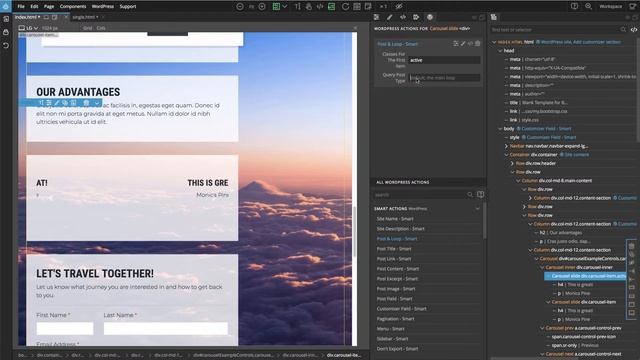Click the delete trash icon on Post & Loop action
This screenshot has width=640, height=360.
pyautogui.click(x=478, y=44)
